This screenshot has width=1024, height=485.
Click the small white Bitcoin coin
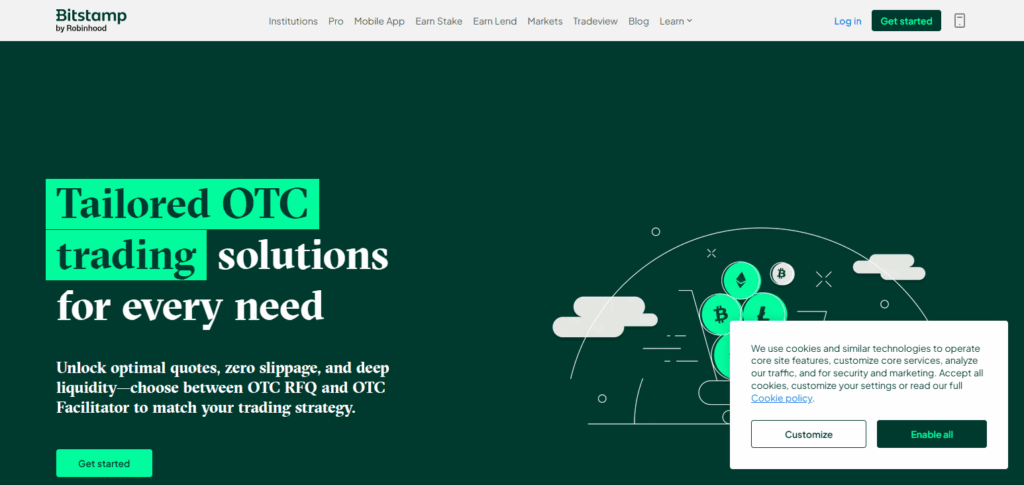tap(782, 273)
